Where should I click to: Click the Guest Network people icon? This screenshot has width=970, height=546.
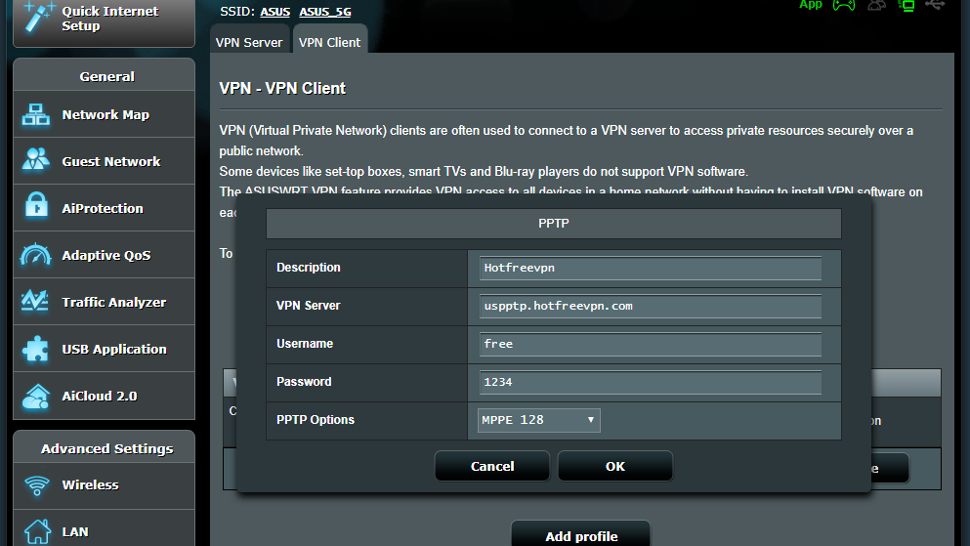click(x=36, y=160)
